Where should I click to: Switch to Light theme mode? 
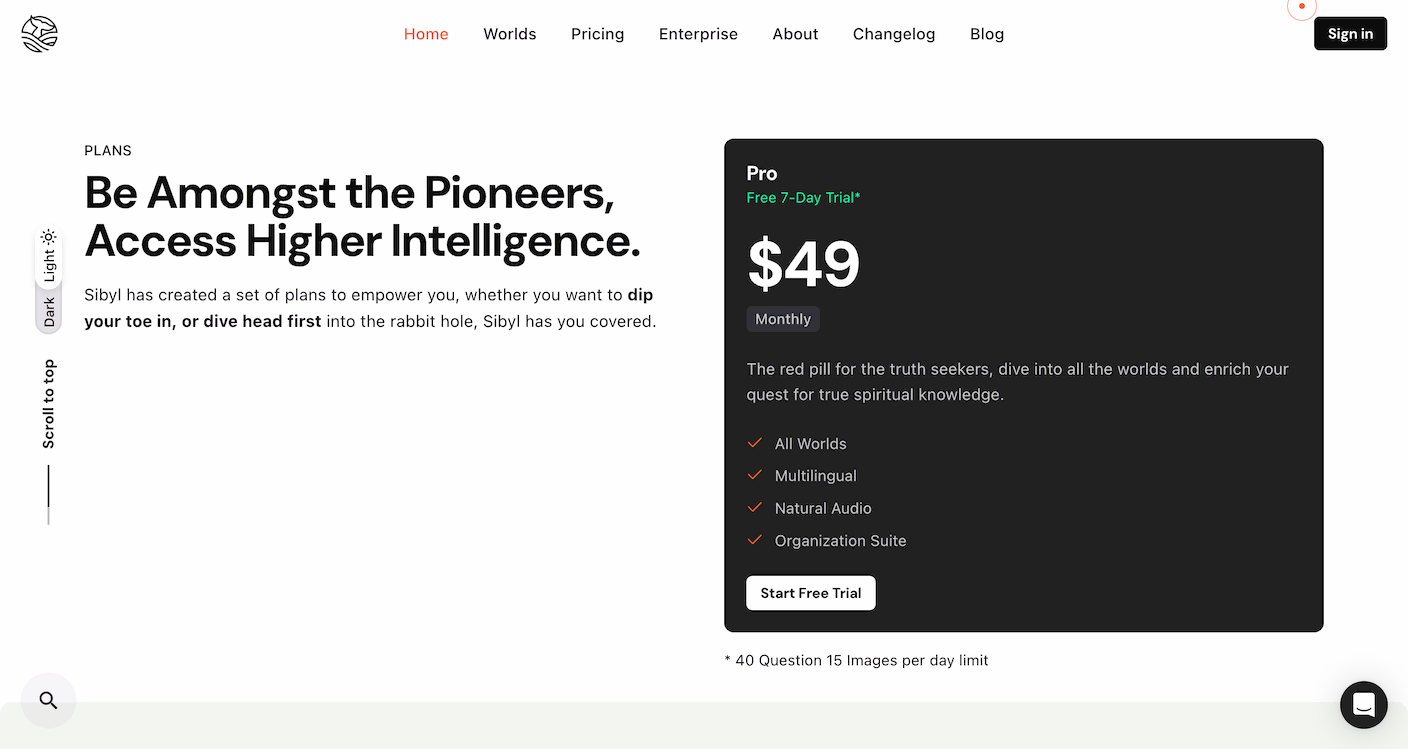point(49,265)
